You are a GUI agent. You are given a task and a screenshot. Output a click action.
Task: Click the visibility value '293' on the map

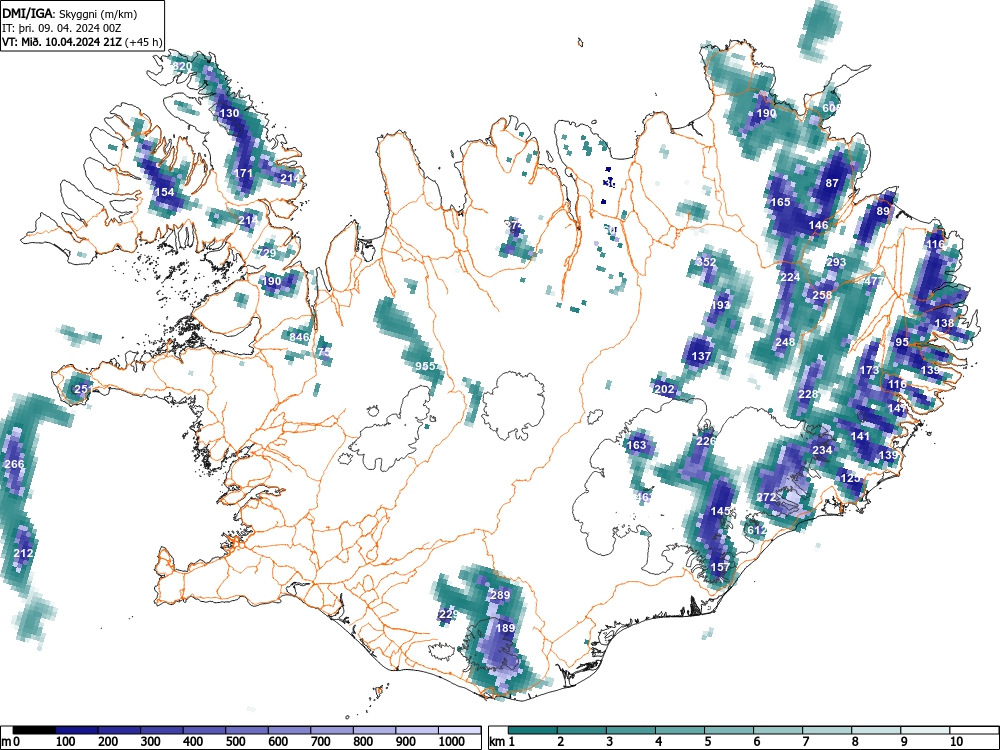[x=836, y=261]
